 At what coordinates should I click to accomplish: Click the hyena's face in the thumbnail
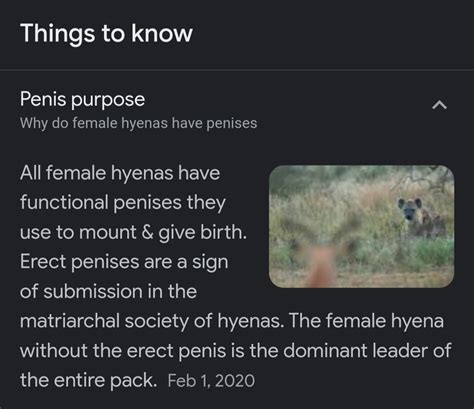pos(410,208)
